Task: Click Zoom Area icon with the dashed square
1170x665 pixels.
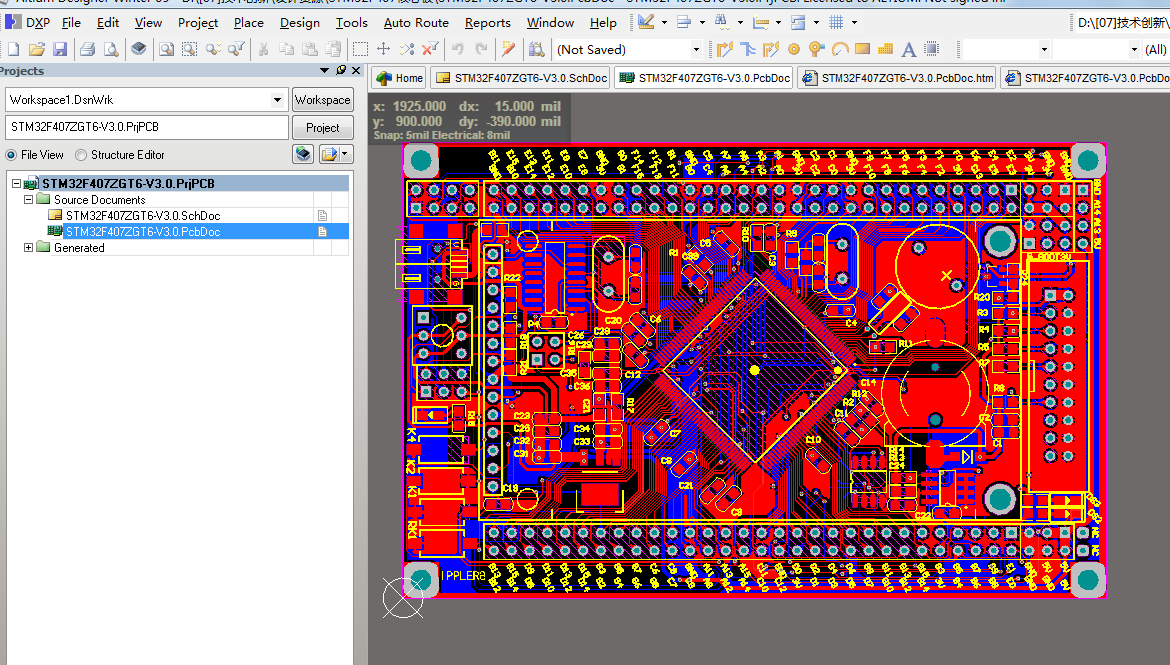Action: point(190,49)
